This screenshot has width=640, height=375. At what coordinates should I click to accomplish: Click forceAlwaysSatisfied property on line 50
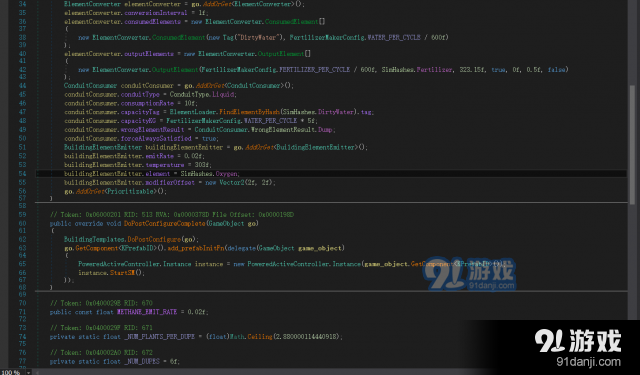[x=156, y=139]
